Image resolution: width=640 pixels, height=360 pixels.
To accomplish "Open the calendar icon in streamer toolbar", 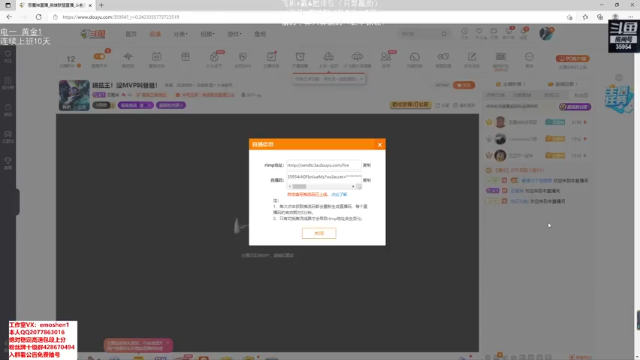I will (x=157, y=57).
